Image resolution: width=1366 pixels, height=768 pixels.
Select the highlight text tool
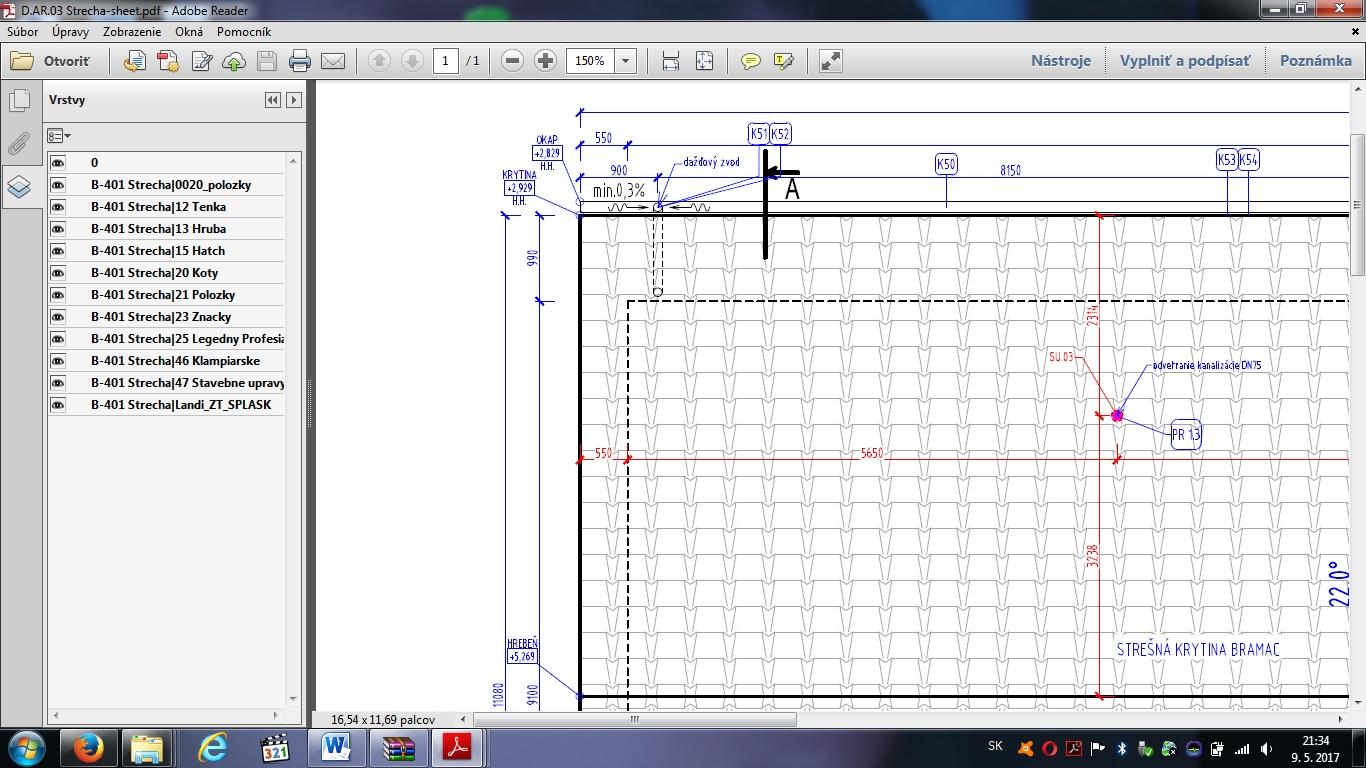click(x=783, y=62)
